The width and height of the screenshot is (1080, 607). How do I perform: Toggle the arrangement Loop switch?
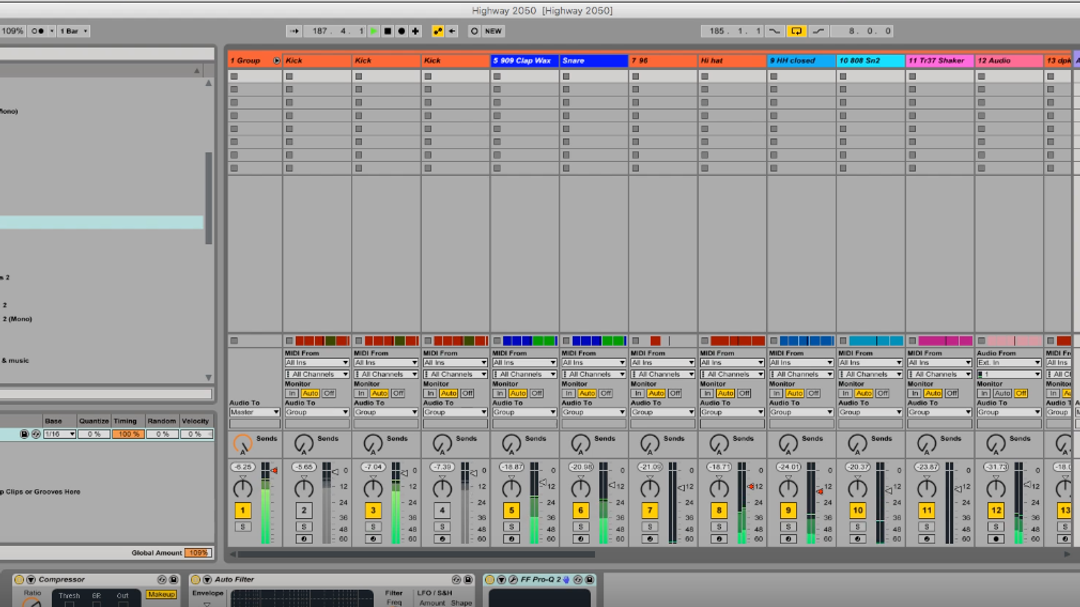797,31
